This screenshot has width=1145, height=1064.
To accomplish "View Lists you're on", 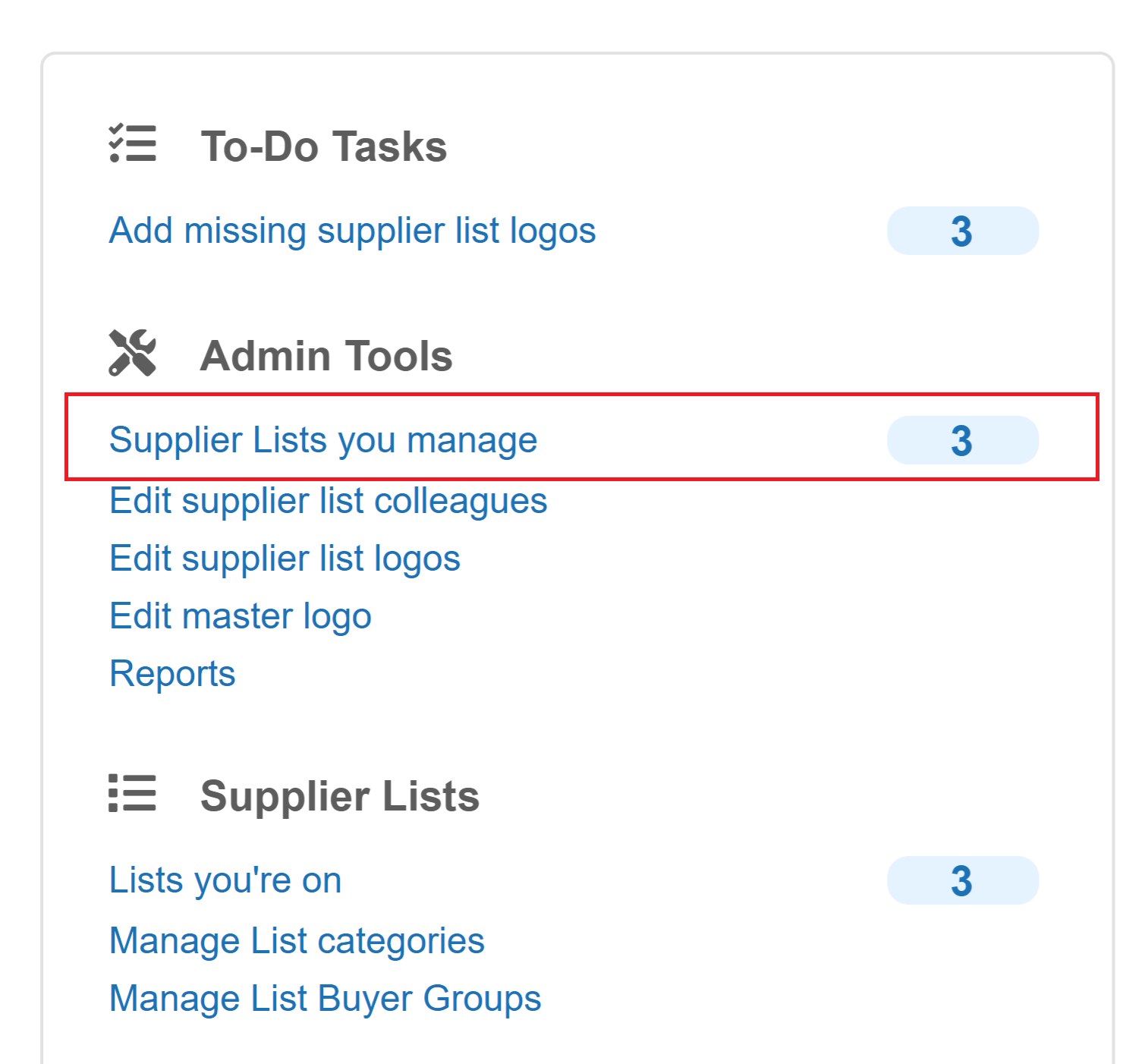I will pos(225,880).
